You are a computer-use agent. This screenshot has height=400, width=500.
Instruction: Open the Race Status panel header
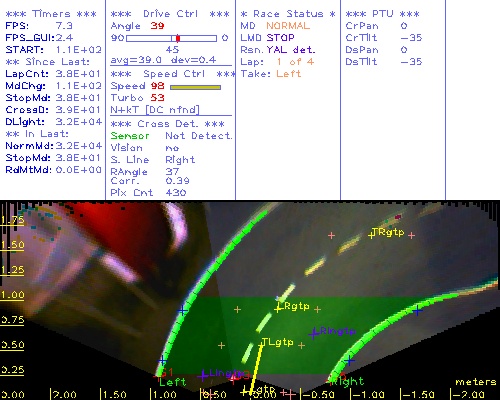[288, 14]
